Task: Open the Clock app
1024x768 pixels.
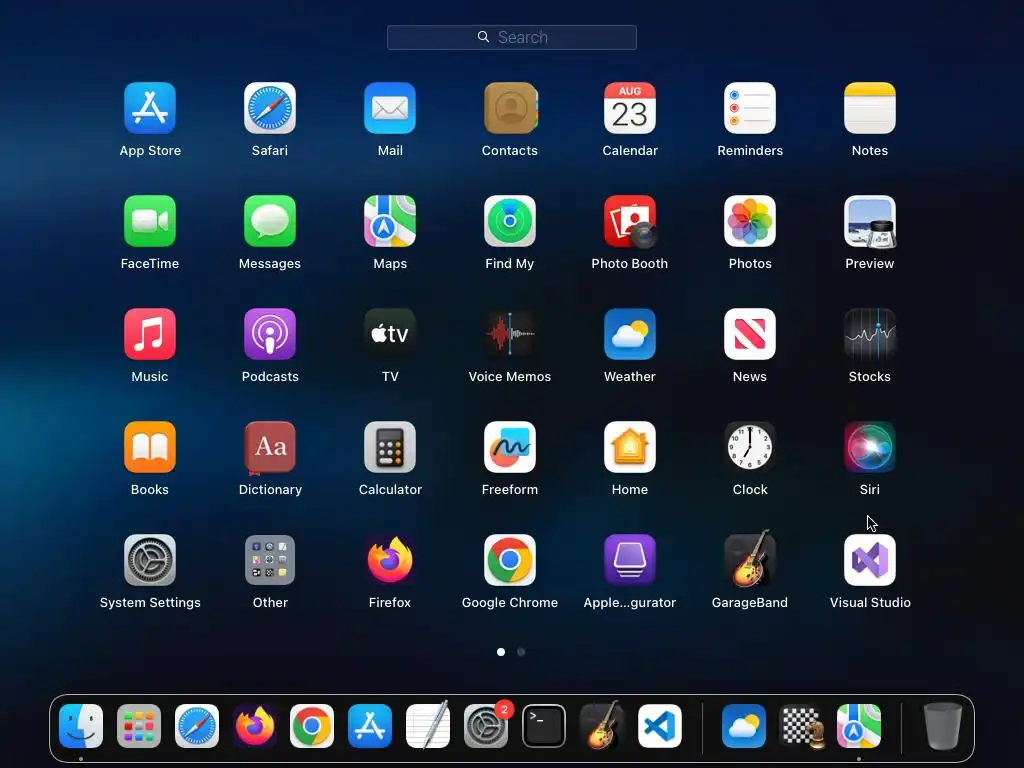Action: coord(750,447)
